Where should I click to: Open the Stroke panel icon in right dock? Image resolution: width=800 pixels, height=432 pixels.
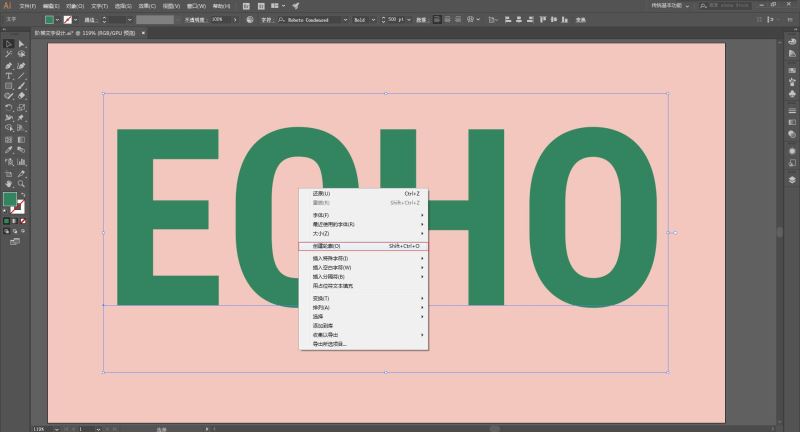click(x=792, y=110)
